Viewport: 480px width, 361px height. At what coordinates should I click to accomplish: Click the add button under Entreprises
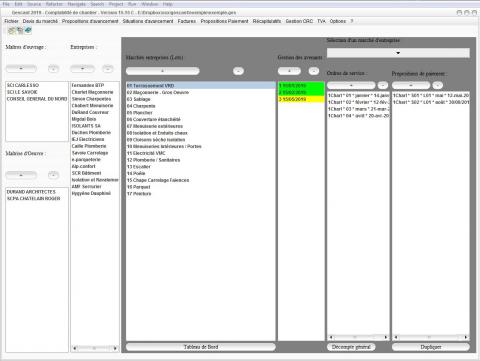82,69
